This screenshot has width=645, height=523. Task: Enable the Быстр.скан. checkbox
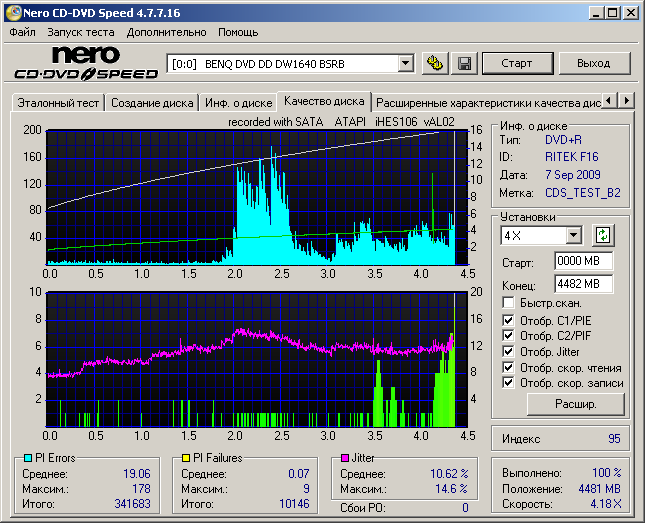pyautogui.click(x=508, y=302)
